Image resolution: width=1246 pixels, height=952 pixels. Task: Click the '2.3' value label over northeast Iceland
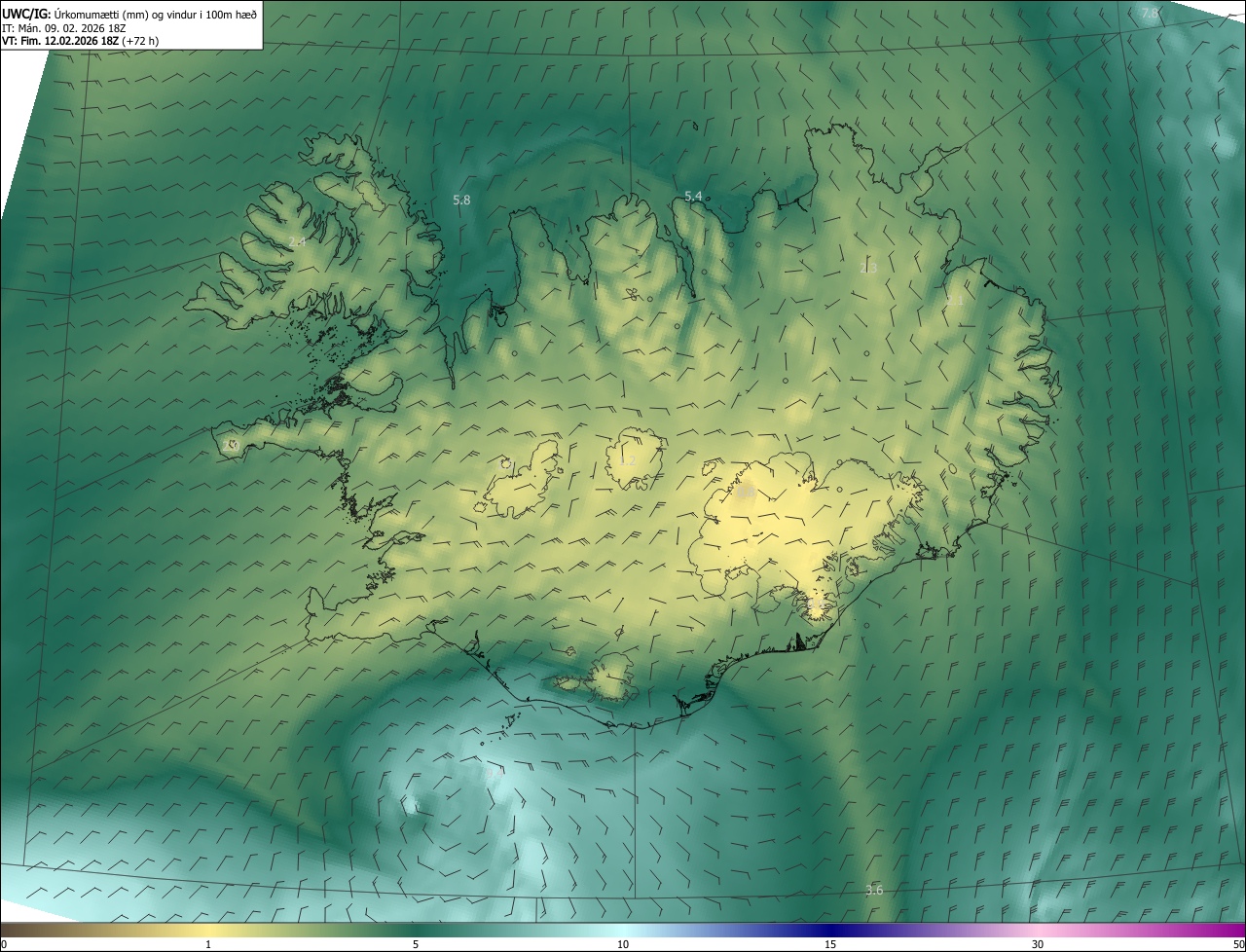pyautogui.click(x=868, y=268)
